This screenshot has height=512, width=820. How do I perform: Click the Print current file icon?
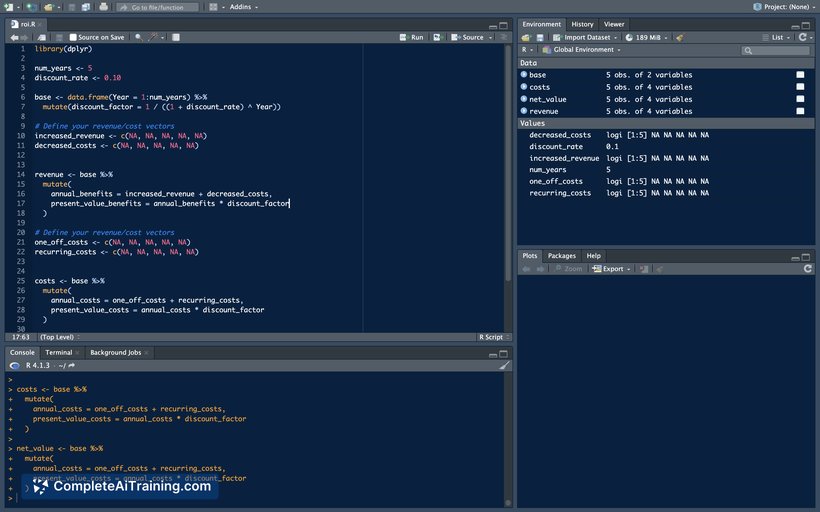point(104,7)
